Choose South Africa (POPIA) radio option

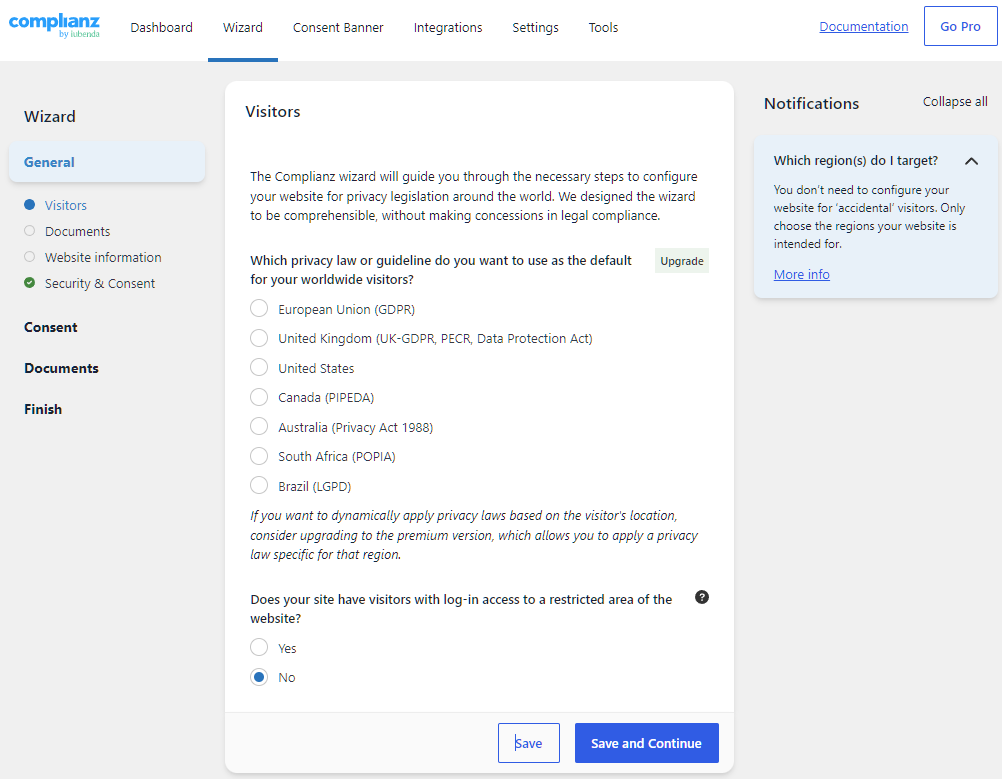coord(259,456)
